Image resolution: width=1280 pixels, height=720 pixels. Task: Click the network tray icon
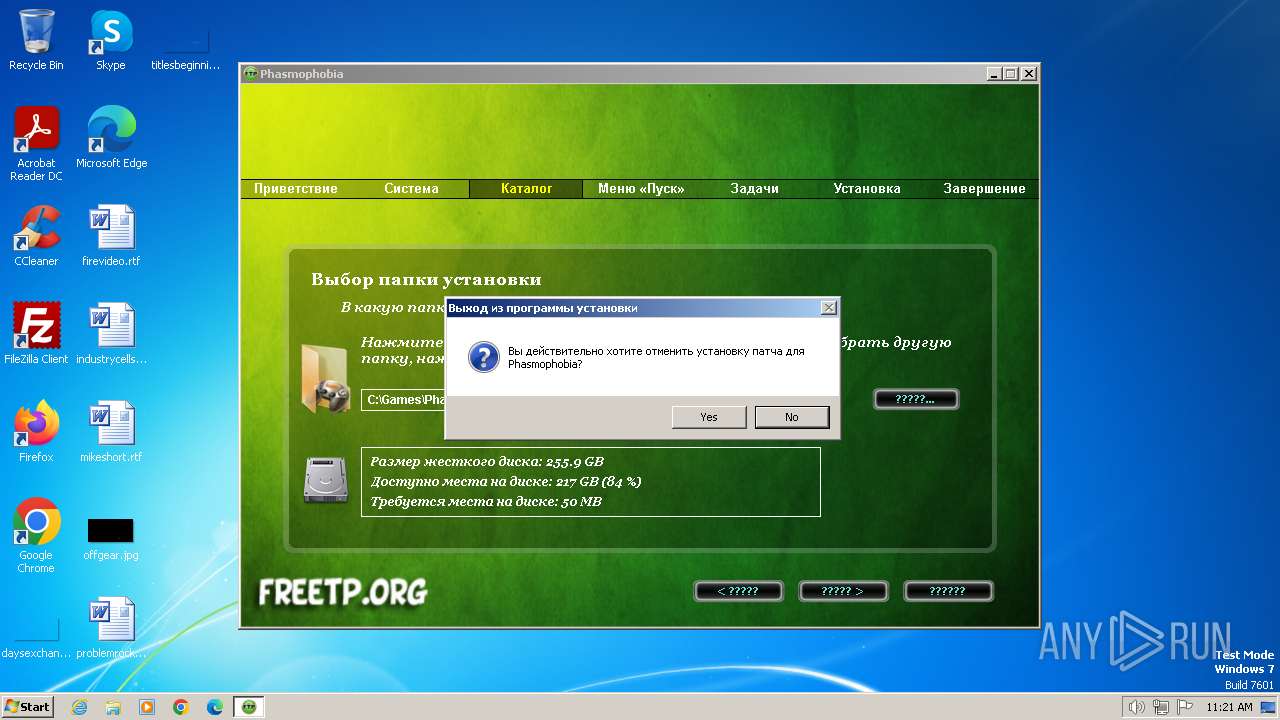tap(1161, 707)
